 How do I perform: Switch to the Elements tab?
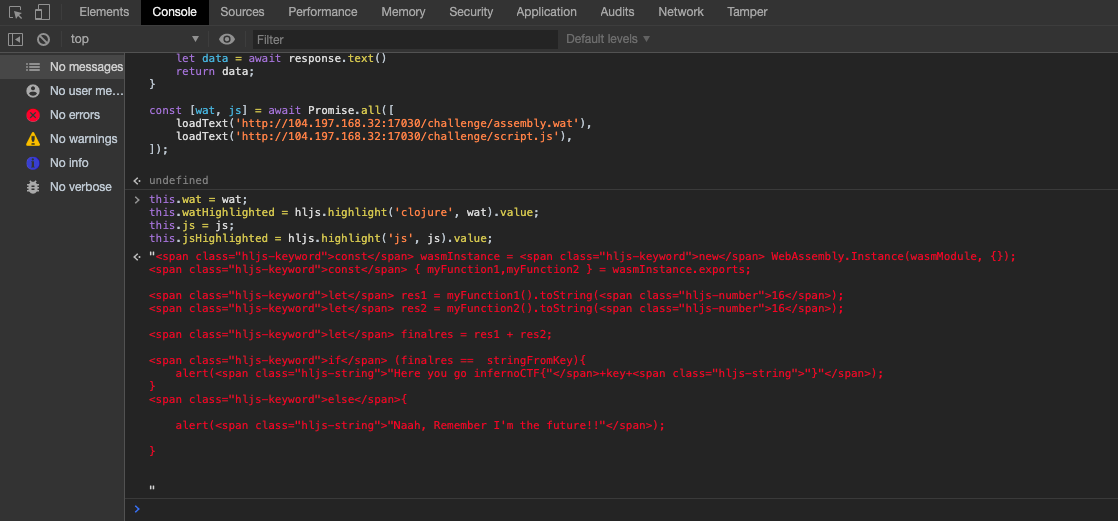point(104,12)
